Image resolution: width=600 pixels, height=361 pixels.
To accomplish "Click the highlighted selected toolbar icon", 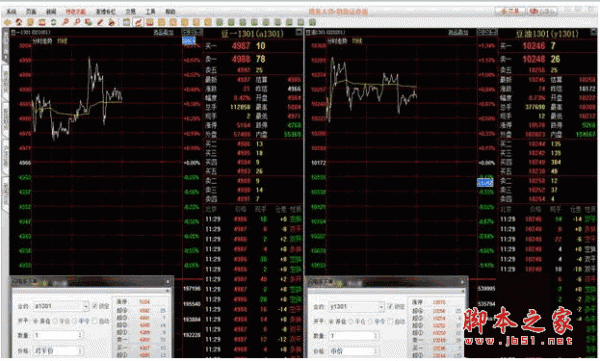I will pos(138,22).
